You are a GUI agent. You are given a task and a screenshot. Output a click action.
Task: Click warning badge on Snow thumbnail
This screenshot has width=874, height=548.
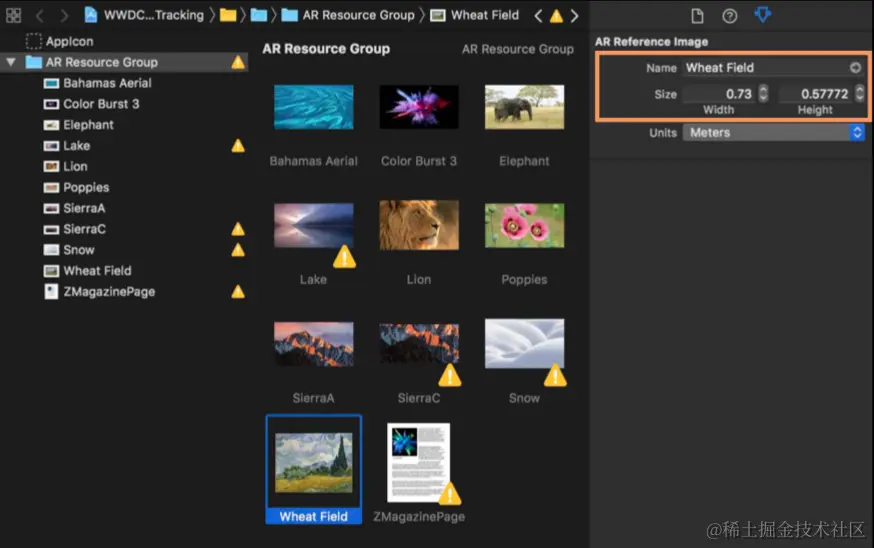pyautogui.click(x=555, y=376)
